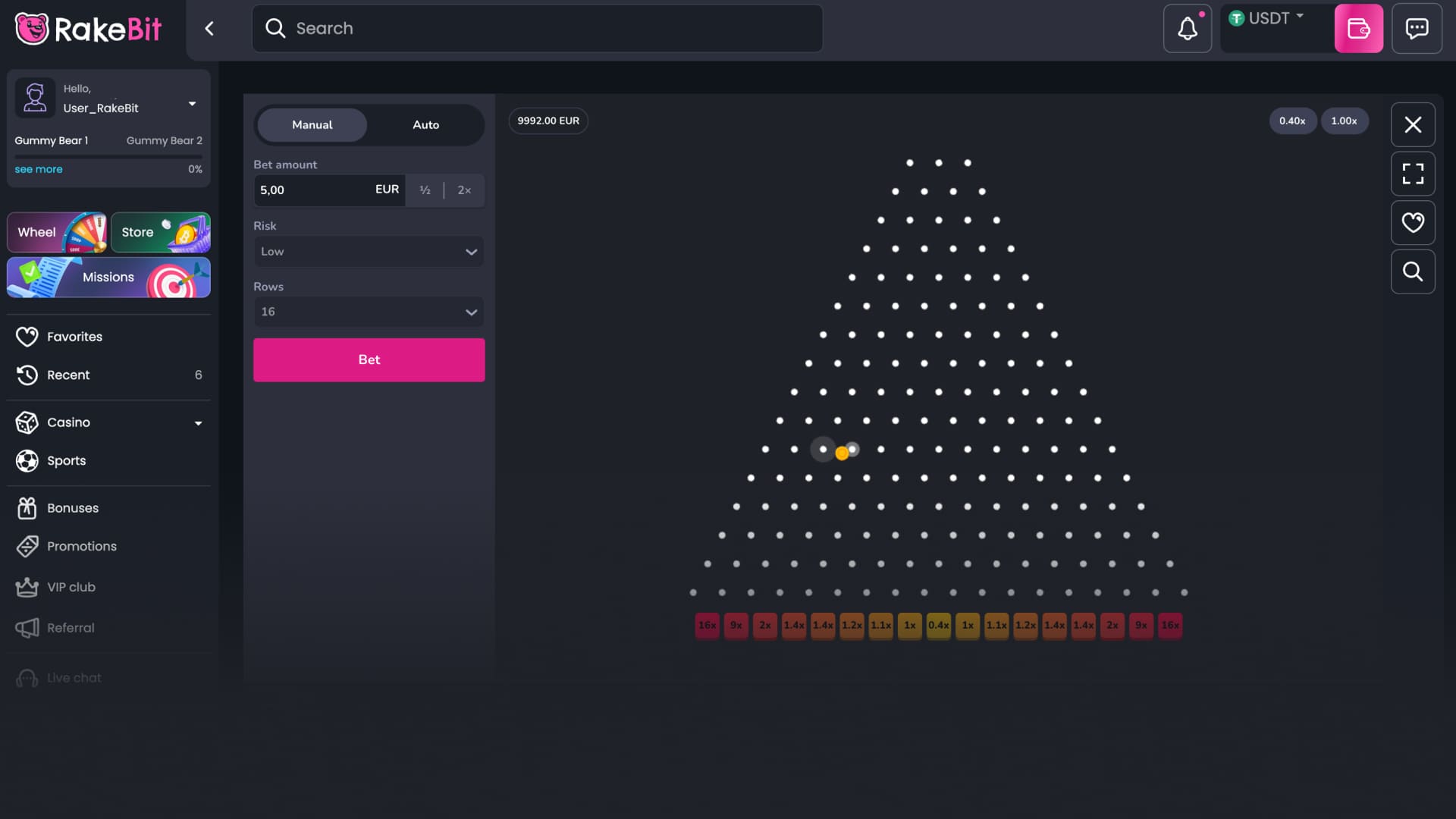Screen dimensions: 1456x819
Task: Open the wallet deposit panel
Action: pos(1359,28)
